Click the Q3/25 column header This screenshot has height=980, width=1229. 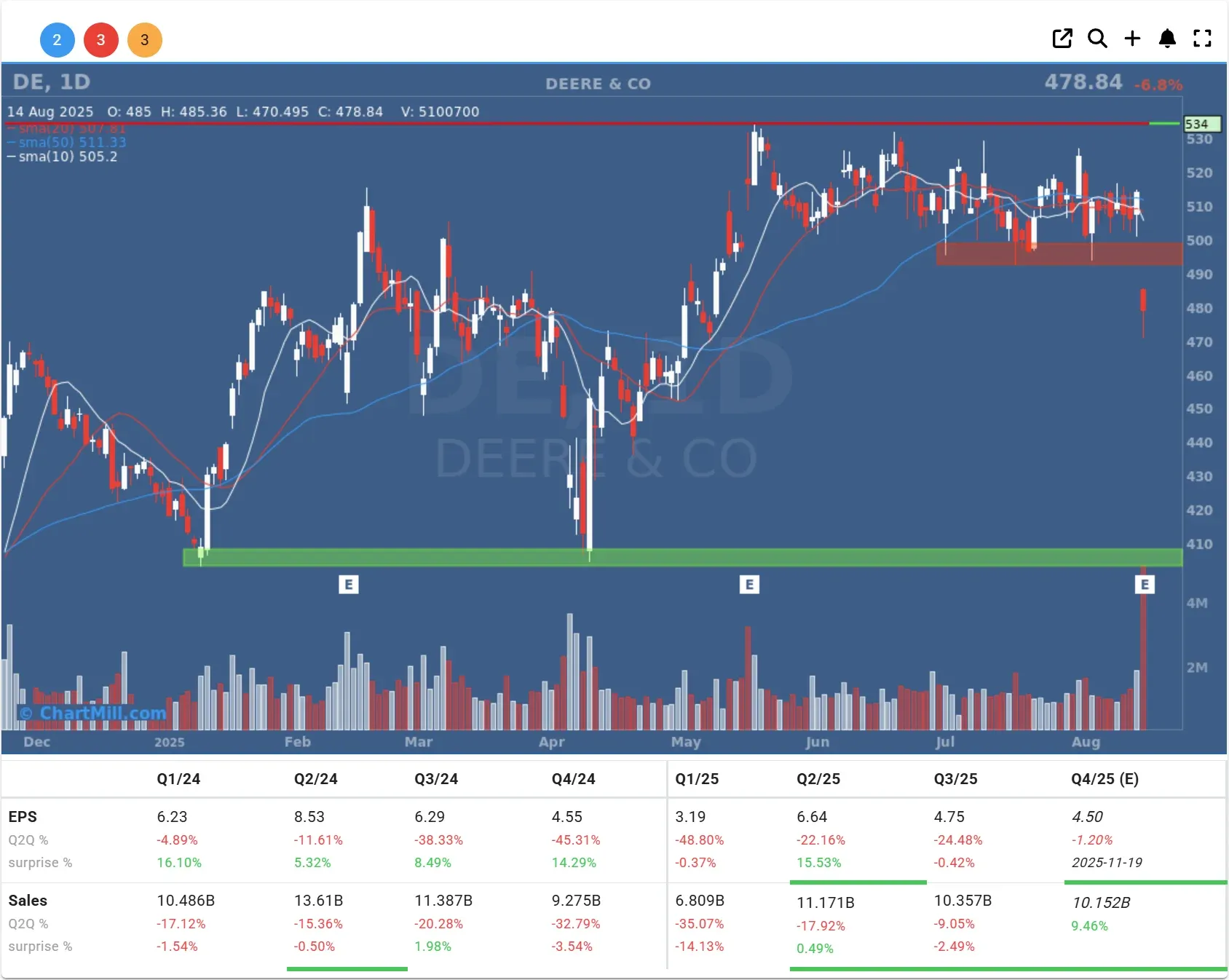[x=956, y=779]
